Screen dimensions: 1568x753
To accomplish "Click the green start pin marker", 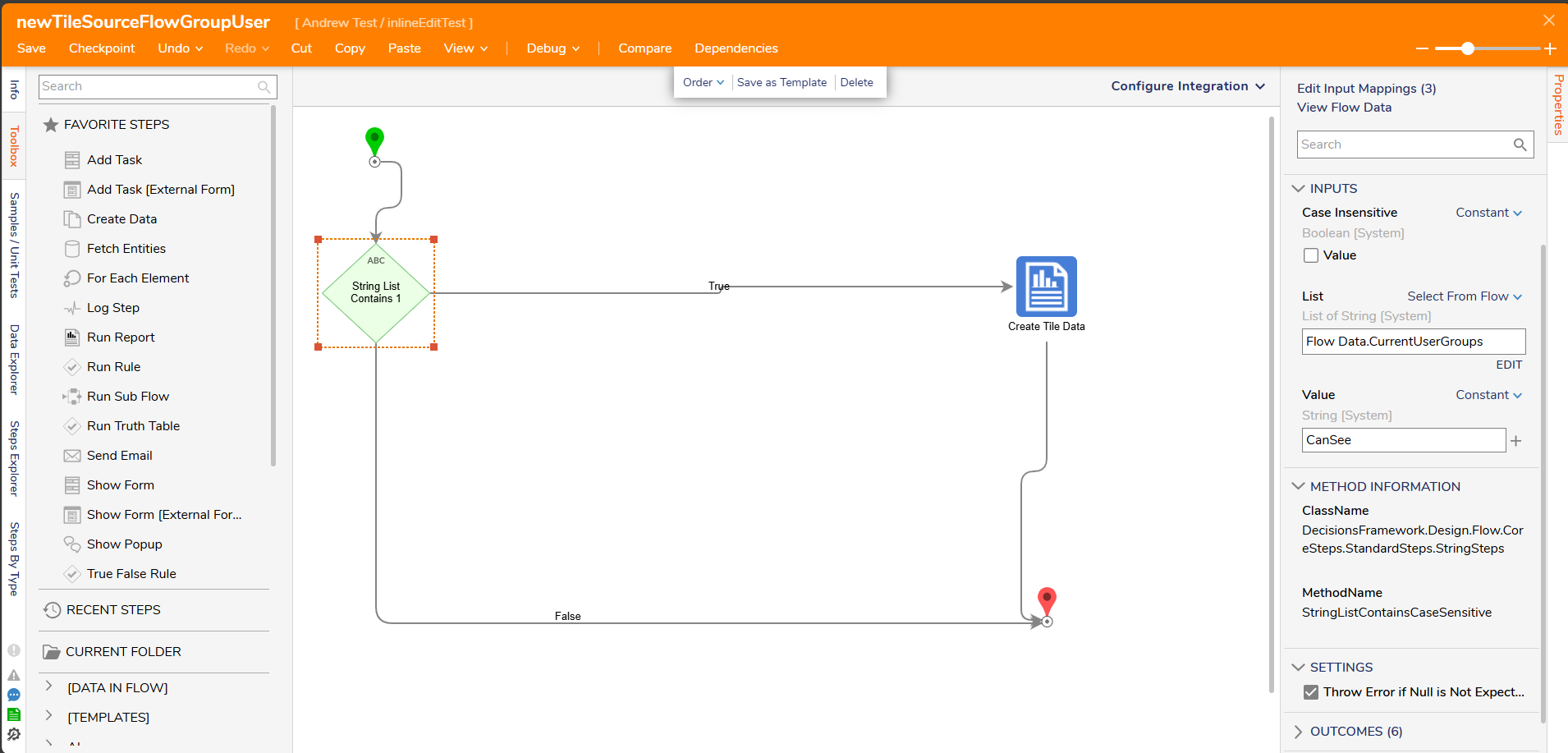I will pyautogui.click(x=374, y=140).
